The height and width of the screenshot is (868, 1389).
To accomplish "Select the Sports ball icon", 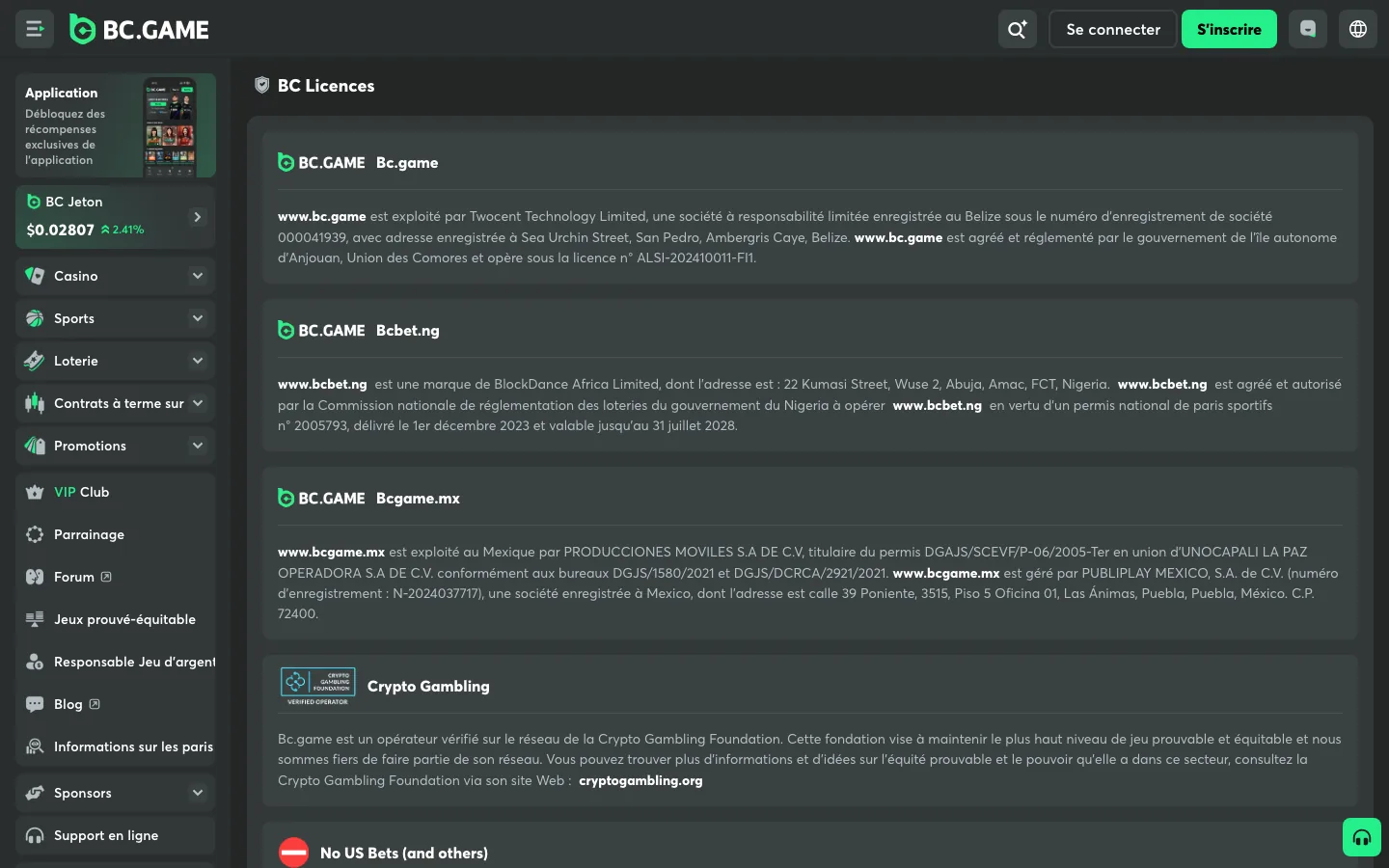I will (x=35, y=318).
